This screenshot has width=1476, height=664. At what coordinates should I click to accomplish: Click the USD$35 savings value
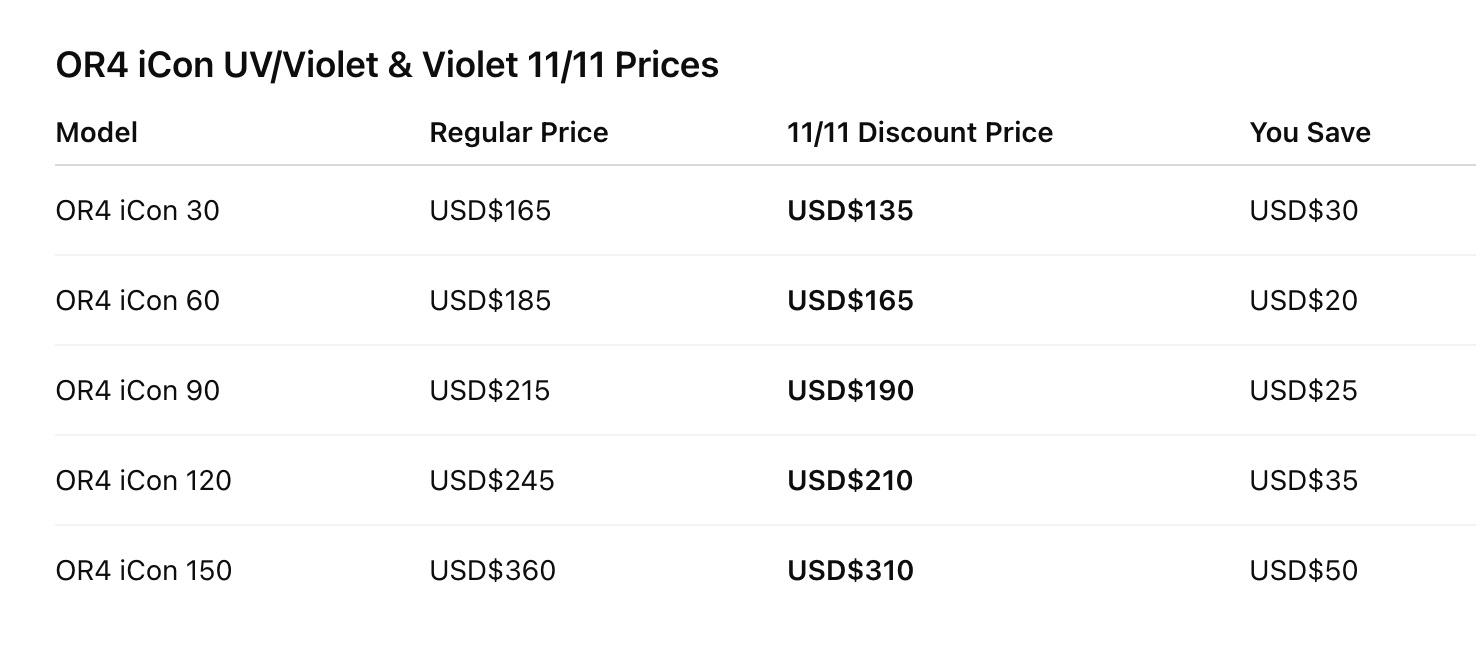tap(1304, 481)
